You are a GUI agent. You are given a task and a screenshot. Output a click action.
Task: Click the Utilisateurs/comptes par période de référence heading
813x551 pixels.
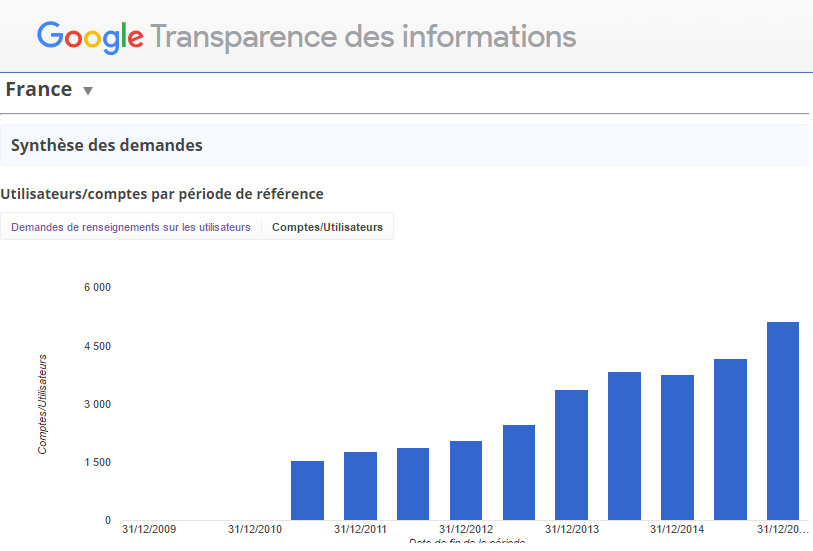(x=162, y=194)
